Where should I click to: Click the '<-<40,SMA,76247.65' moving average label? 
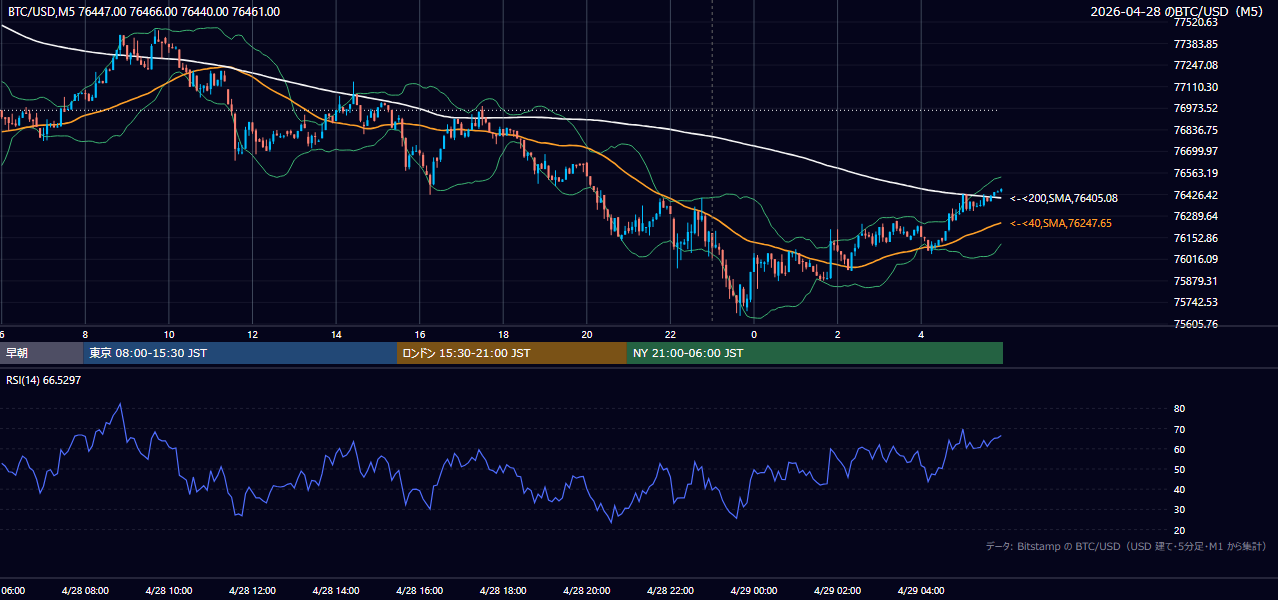(1061, 223)
